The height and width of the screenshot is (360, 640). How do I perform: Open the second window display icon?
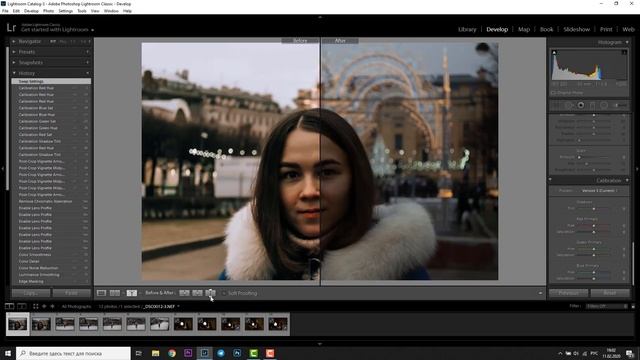pyautogui.click(x=22, y=306)
